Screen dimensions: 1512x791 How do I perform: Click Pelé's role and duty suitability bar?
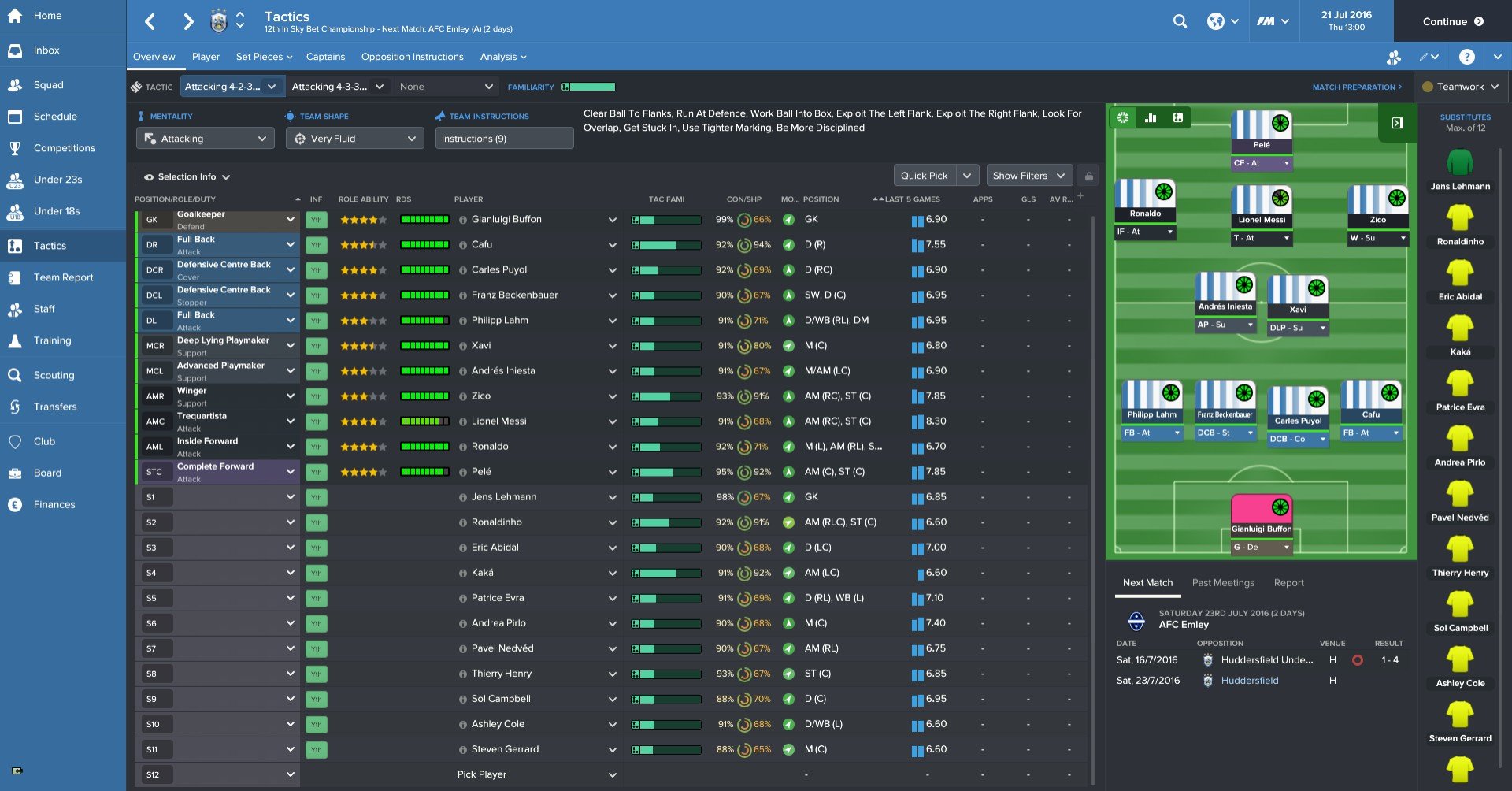pyautogui.click(x=424, y=472)
